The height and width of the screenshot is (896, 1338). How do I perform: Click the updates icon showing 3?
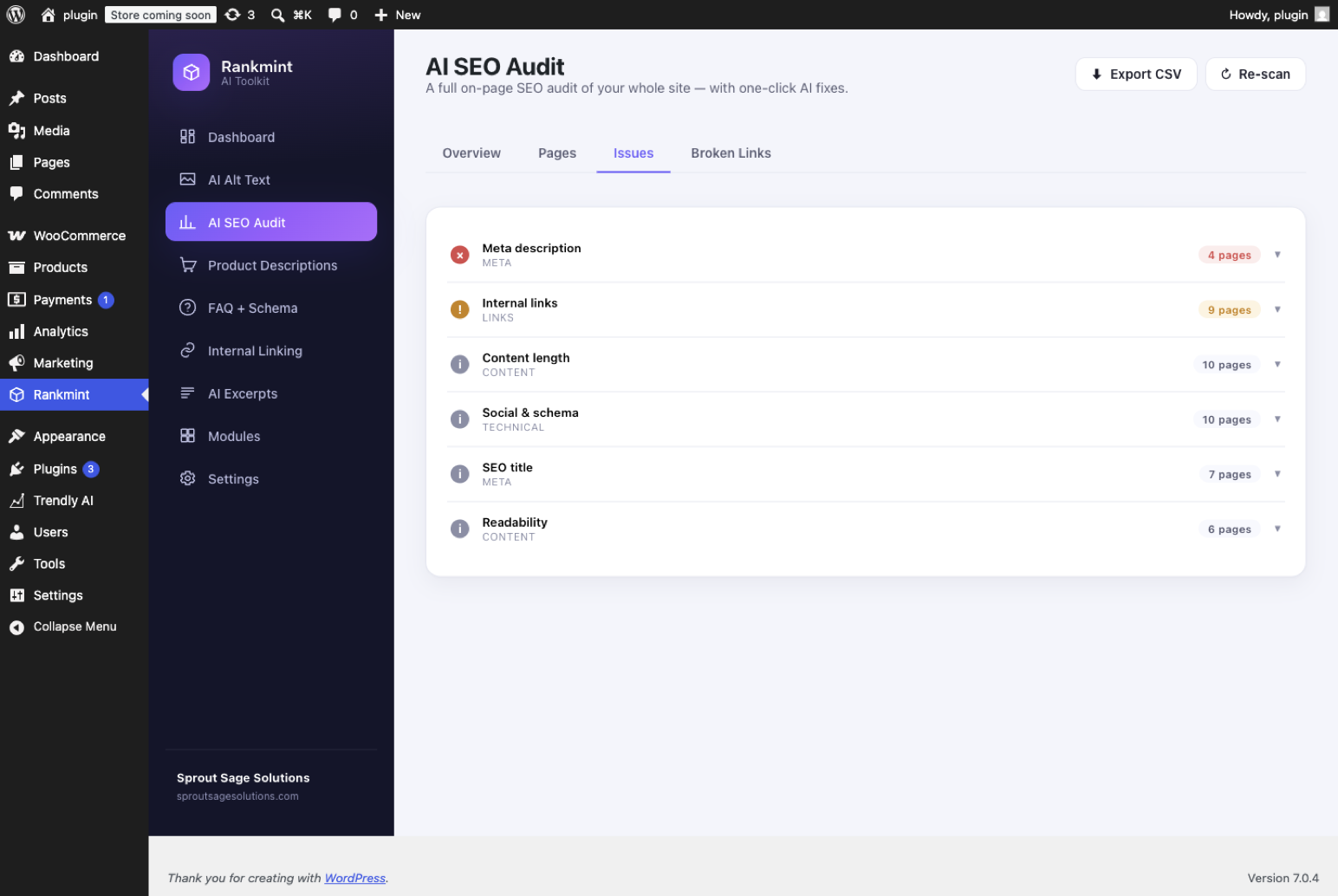[232, 15]
